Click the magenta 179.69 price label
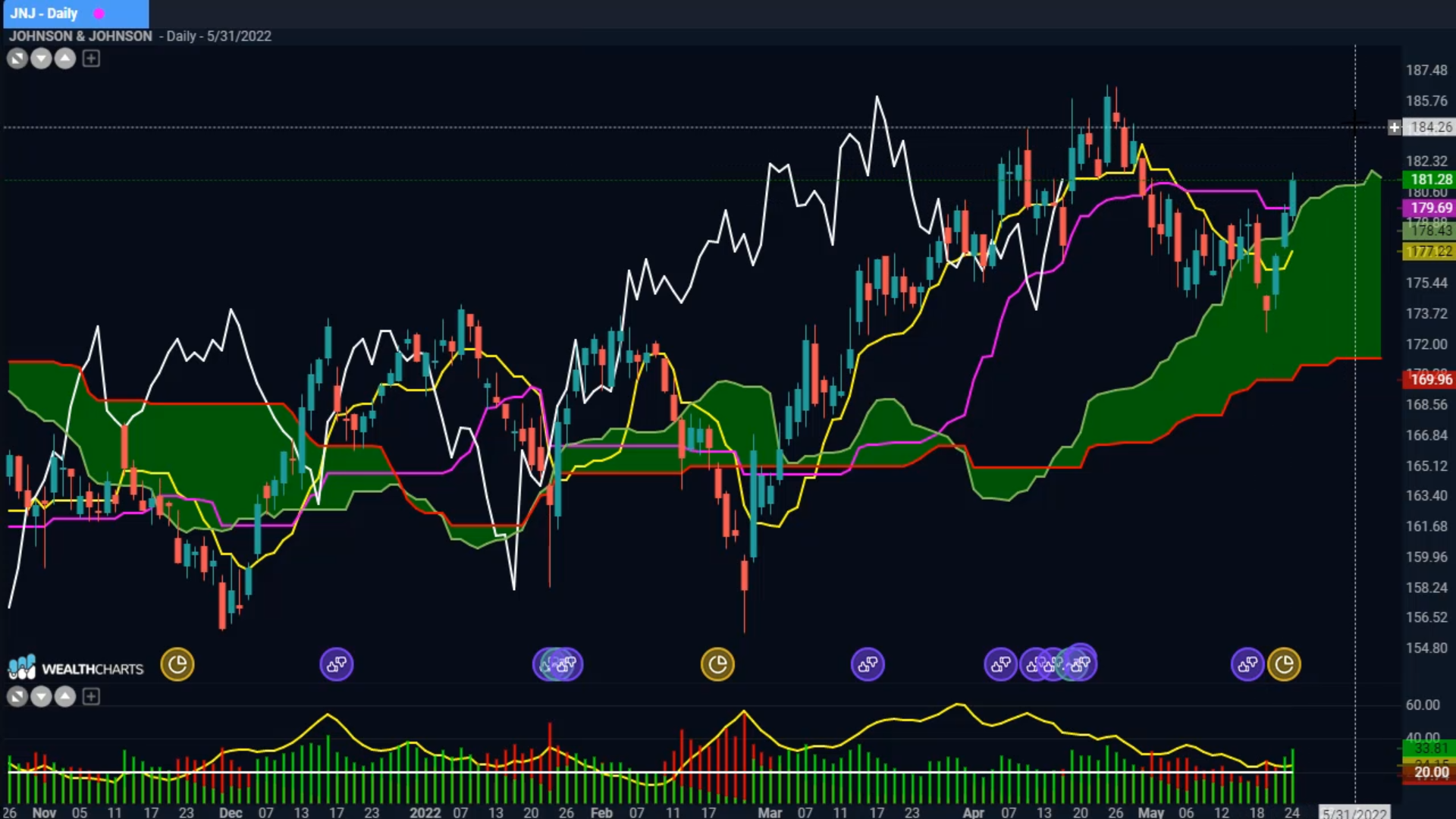This screenshot has height=819, width=1456. 1429,208
